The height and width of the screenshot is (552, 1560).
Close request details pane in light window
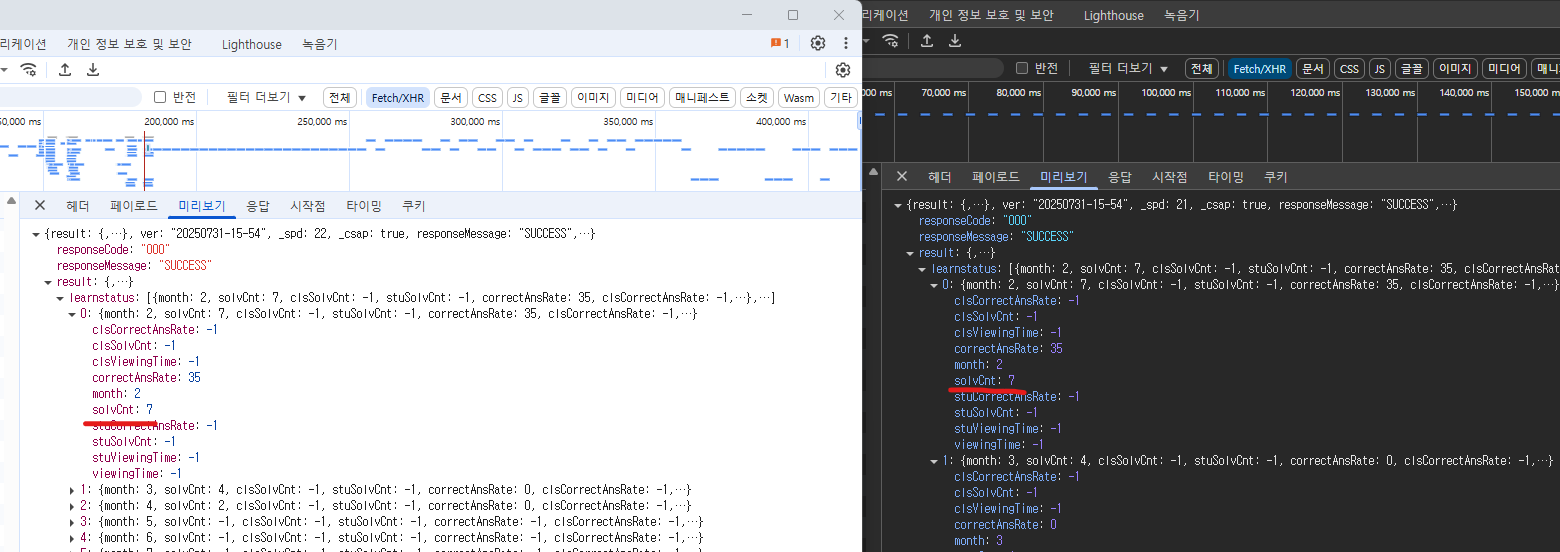pos(40,205)
